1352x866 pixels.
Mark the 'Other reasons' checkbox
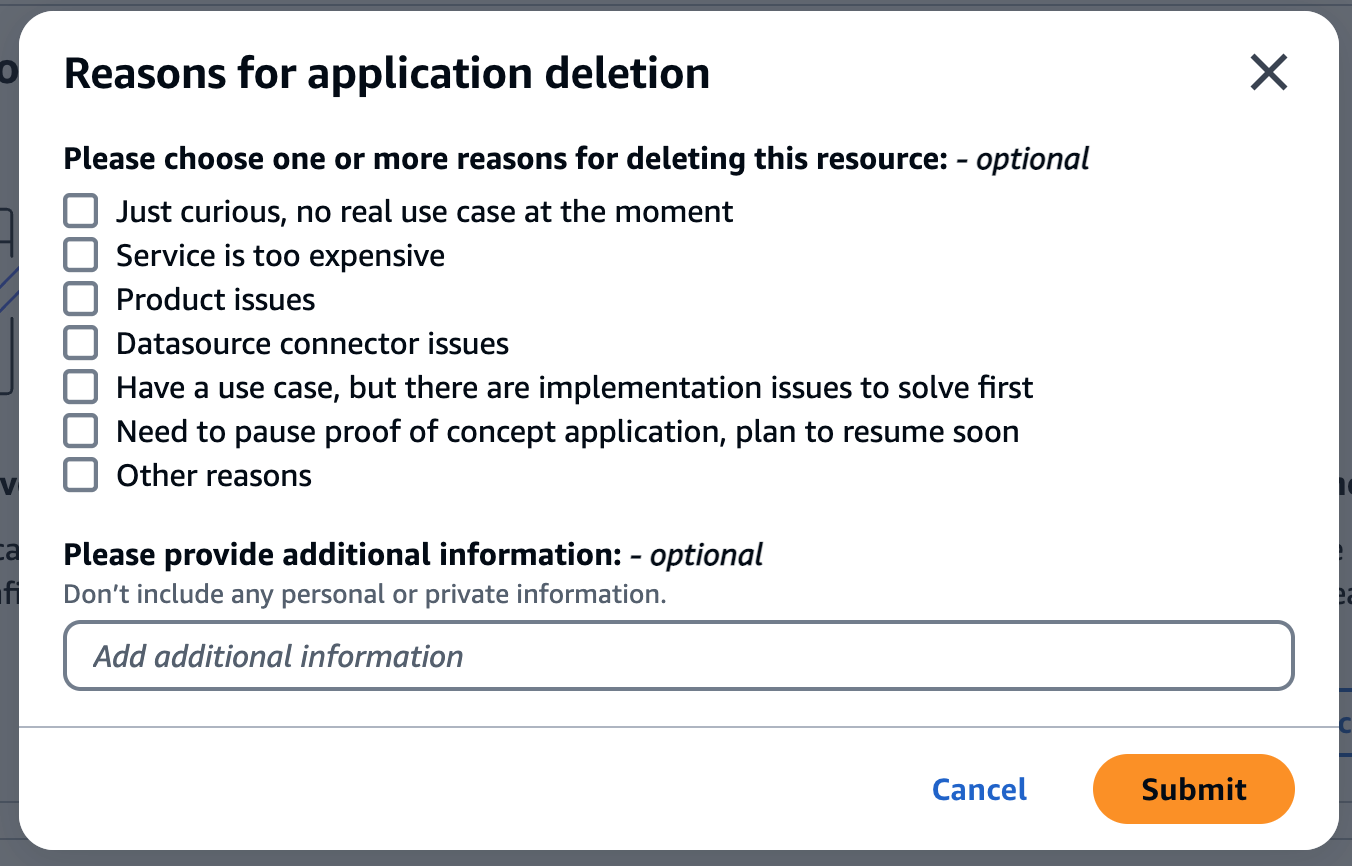[81, 476]
